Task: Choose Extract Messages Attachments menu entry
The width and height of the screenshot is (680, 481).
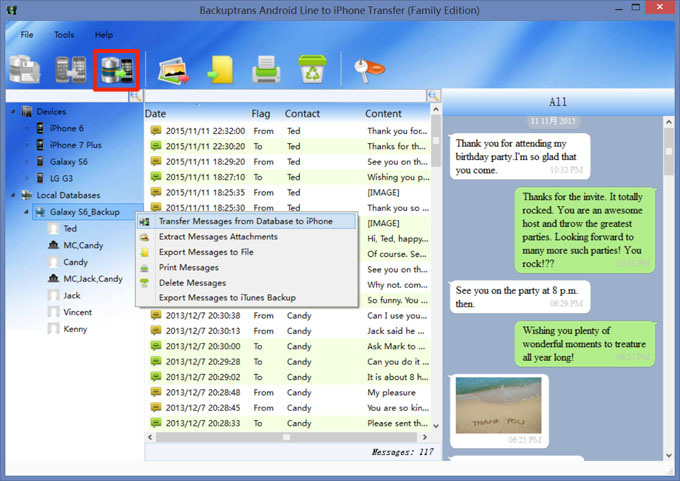Action: tap(246, 237)
